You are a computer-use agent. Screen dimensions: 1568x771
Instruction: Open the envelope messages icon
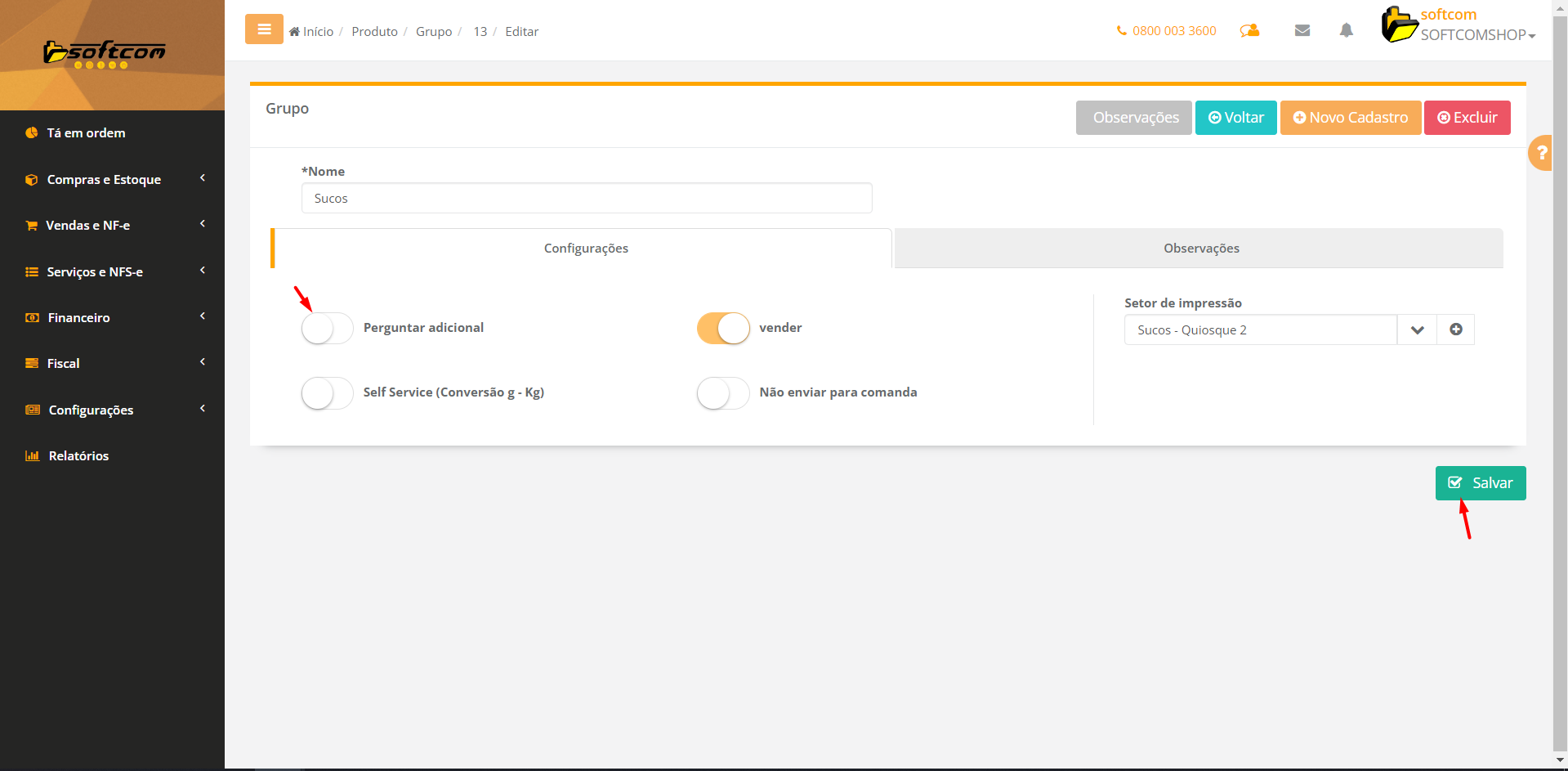[1302, 30]
